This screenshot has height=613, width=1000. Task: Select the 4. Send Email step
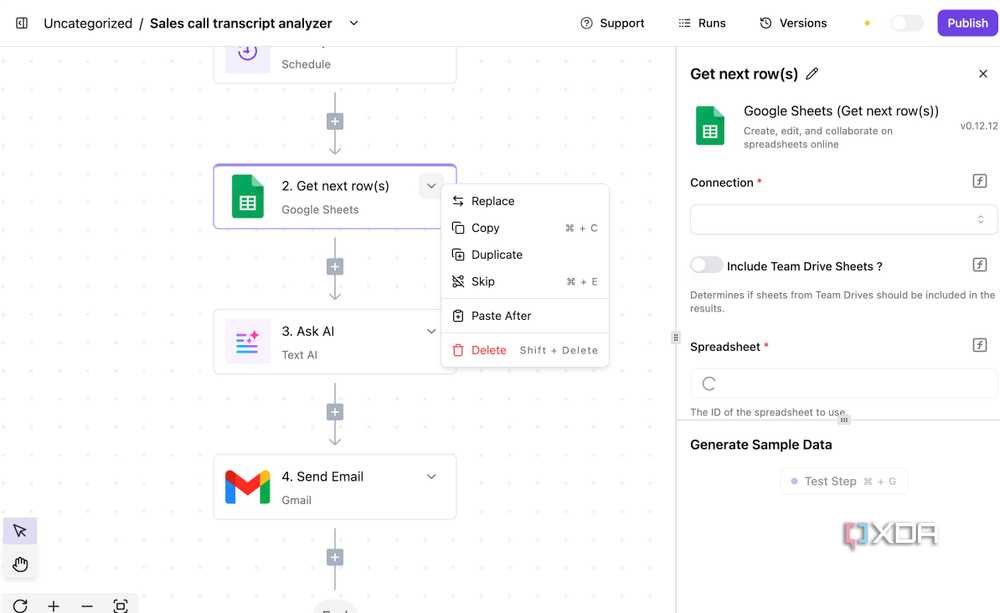click(x=335, y=487)
